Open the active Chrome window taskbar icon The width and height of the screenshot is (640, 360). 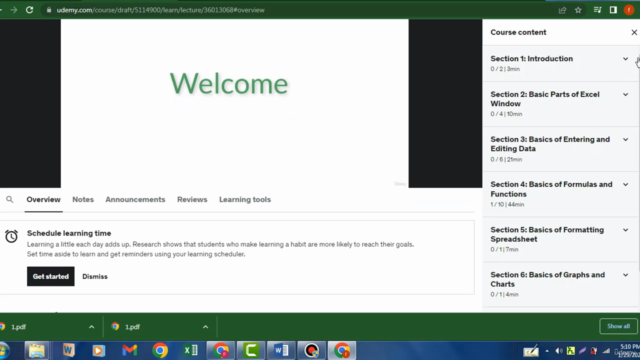[x=342, y=350]
